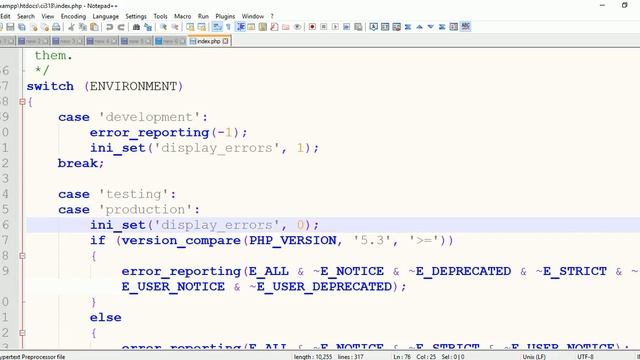
Task: Place cursor on 'switch (ENVIRONMENT)' line
Action: [x=105, y=87]
